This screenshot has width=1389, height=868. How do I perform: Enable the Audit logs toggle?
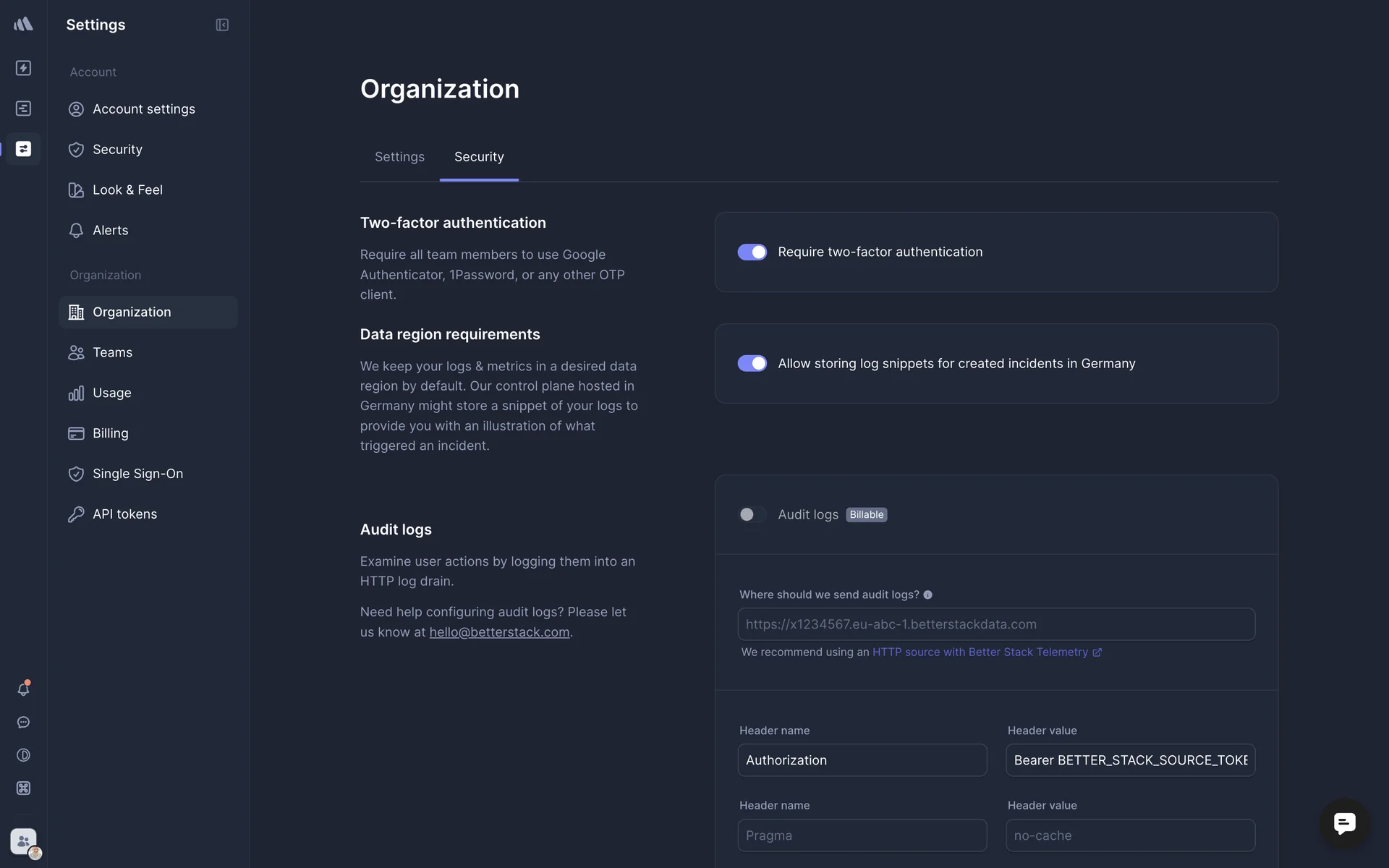click(x=752, y=514)
